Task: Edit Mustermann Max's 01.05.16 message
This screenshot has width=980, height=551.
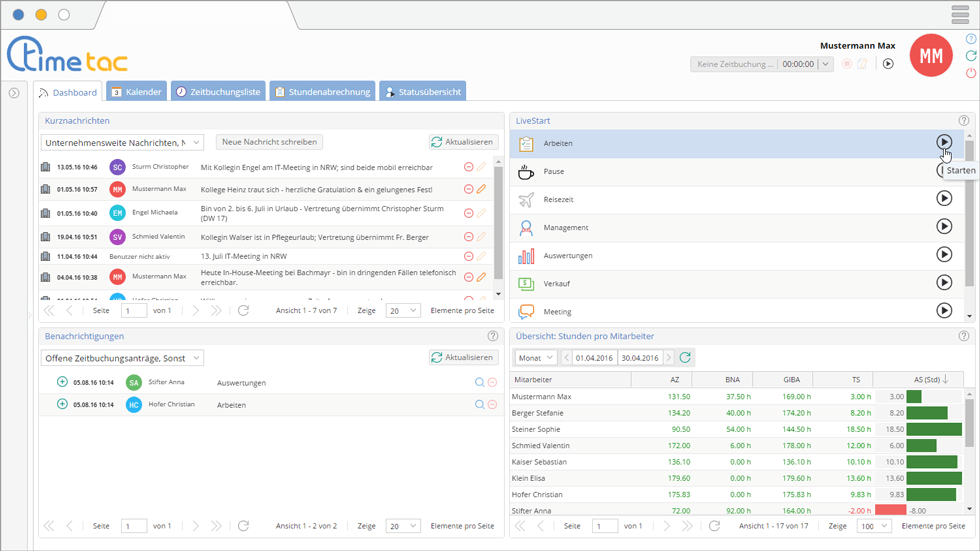Action: point(481,189)
